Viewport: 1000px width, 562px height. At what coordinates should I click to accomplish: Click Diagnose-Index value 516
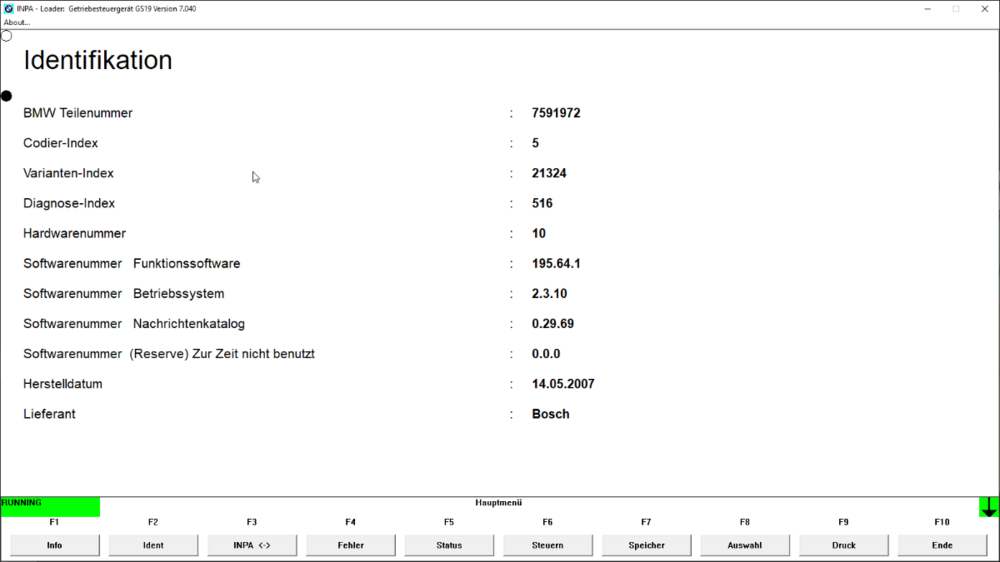coord(542,203)
